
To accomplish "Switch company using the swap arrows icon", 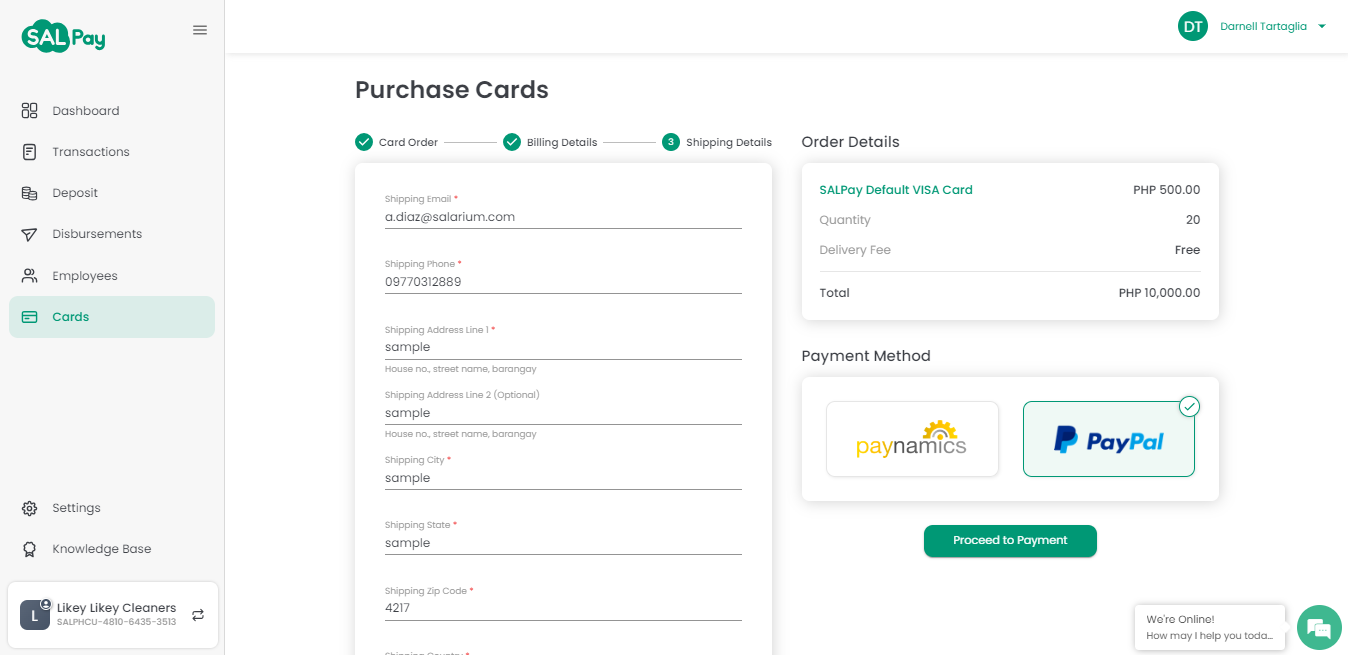I will pos(198,615).
